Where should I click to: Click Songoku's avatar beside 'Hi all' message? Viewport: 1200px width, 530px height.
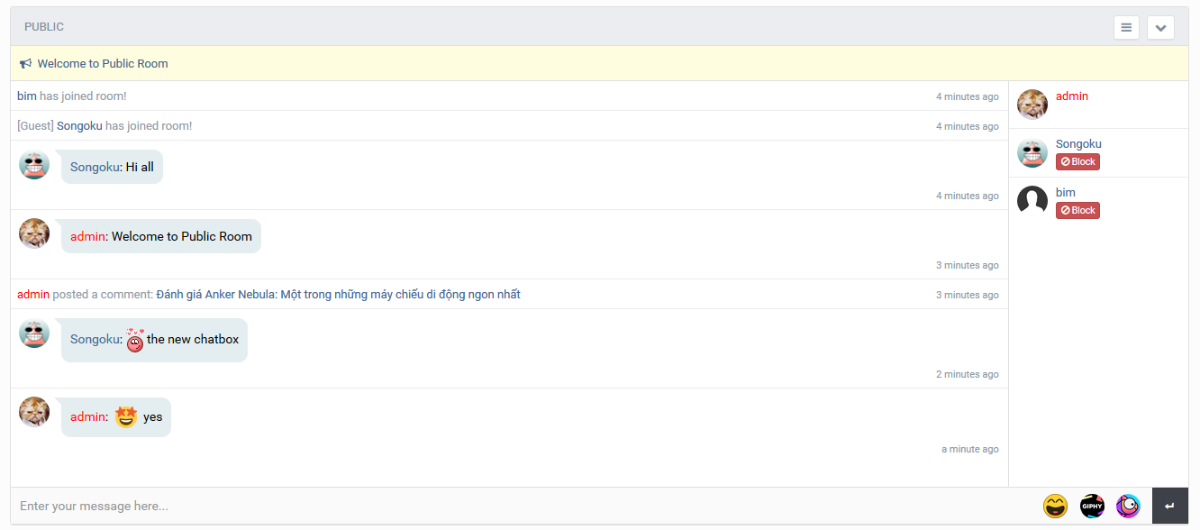35,165
